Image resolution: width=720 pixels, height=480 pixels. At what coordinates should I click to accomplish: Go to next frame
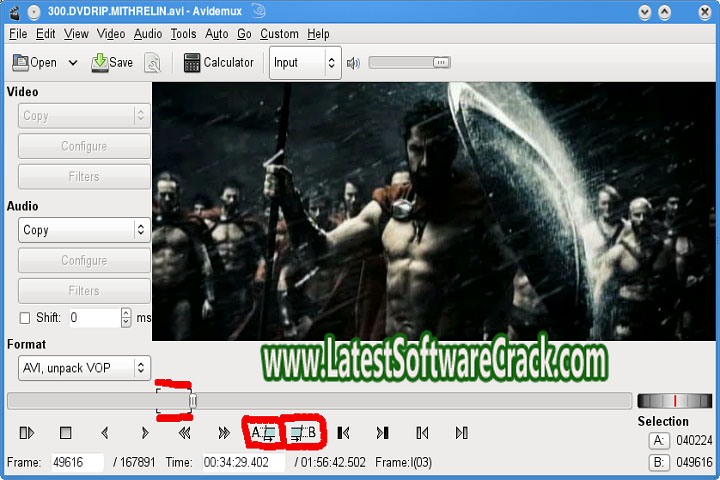[x=145, y=433]
